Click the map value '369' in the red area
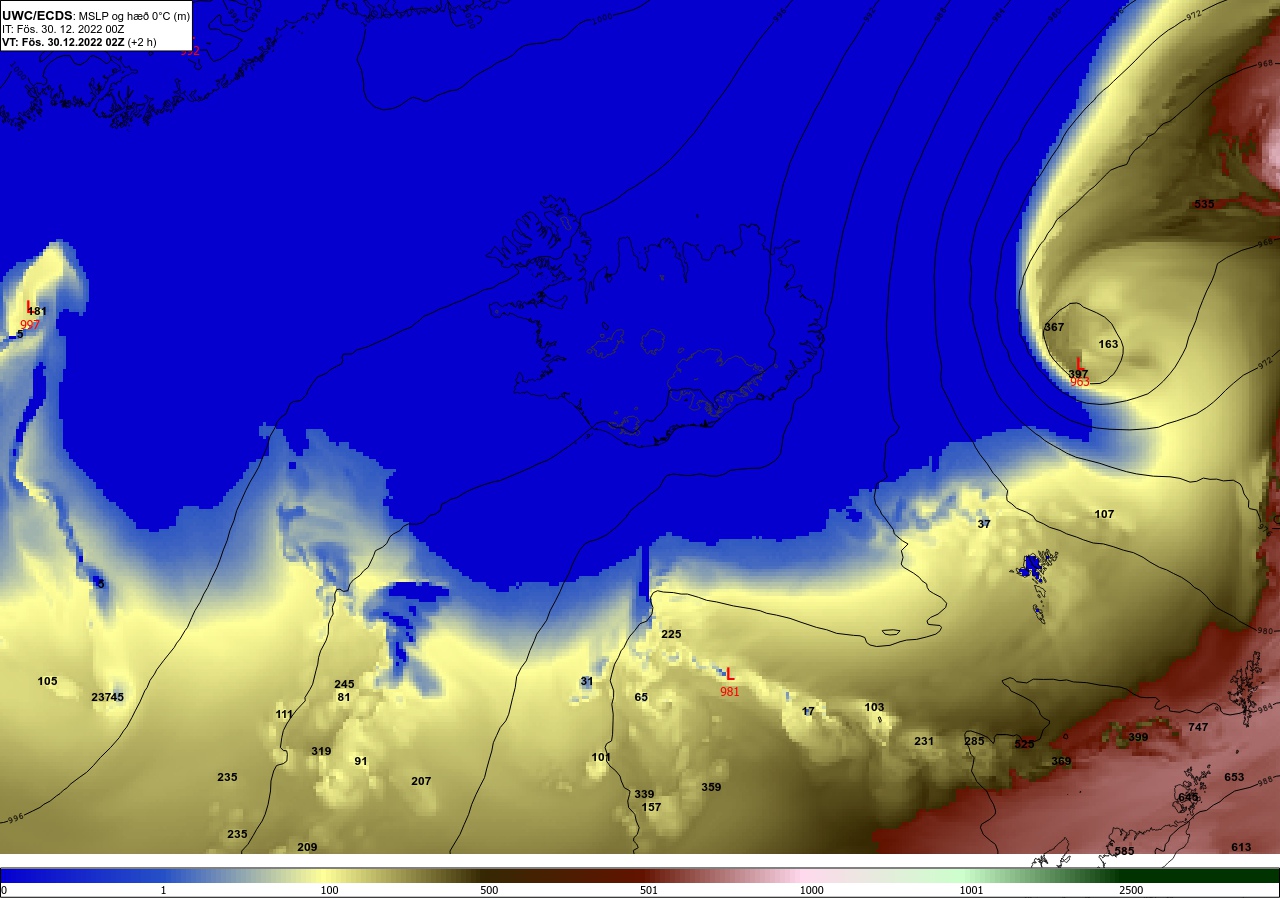The width and height of the screenshot is (1280, 898). click(1061, 761)
